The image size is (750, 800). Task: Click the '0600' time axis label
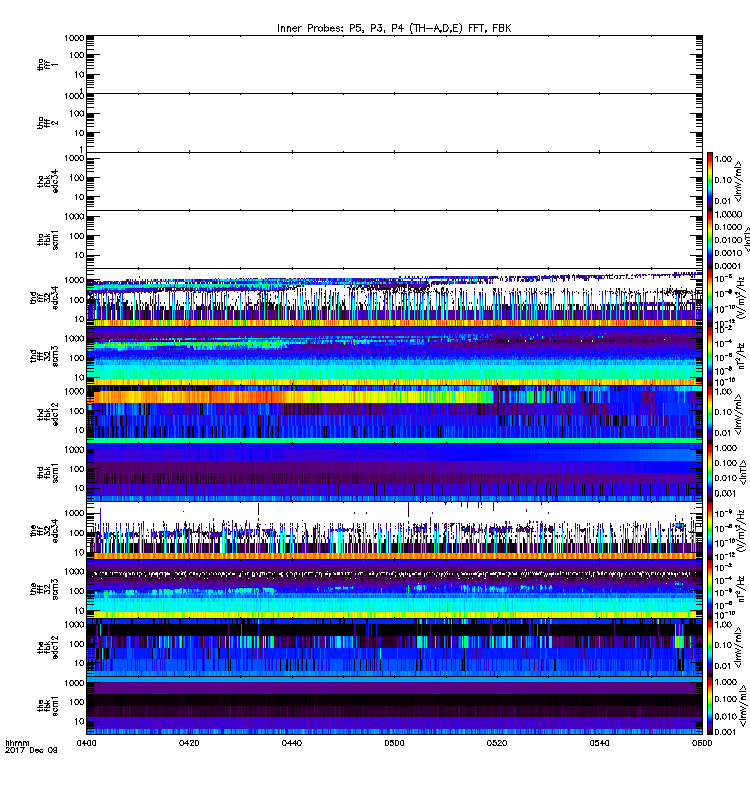[702, 743]
